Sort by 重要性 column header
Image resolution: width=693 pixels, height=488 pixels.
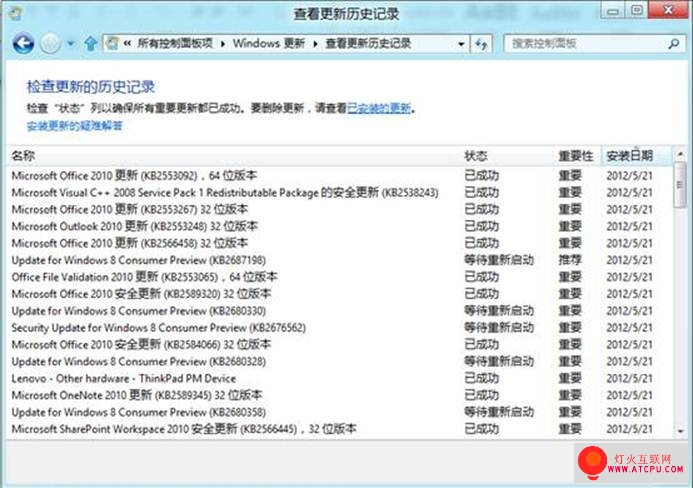pos(578,156)
